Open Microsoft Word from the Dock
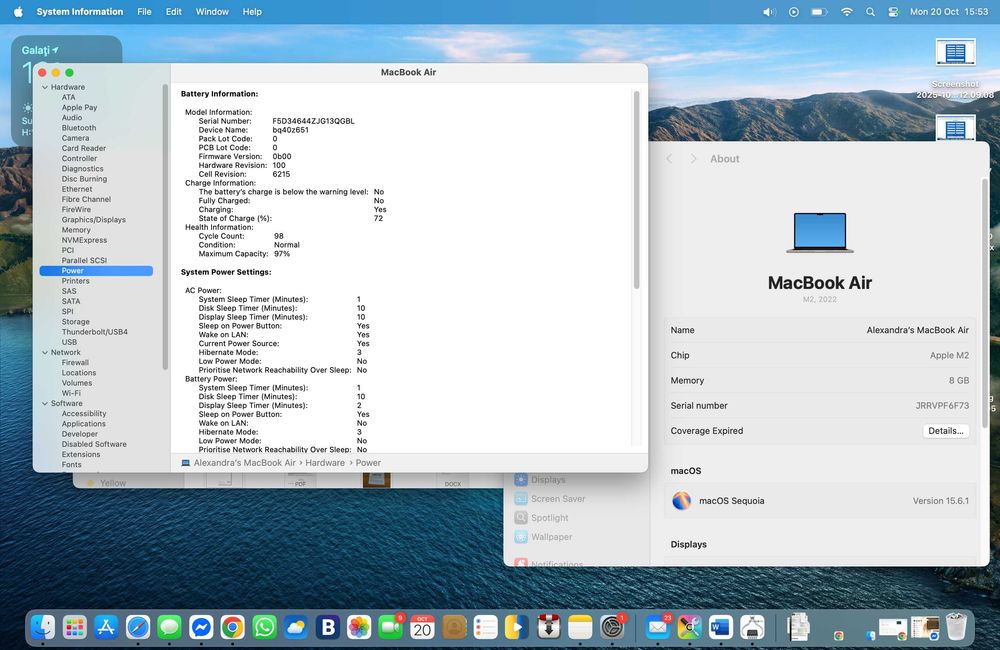The height and width of the screenshot is (650, 1000). pyautogui.click(x=720, y=627)
